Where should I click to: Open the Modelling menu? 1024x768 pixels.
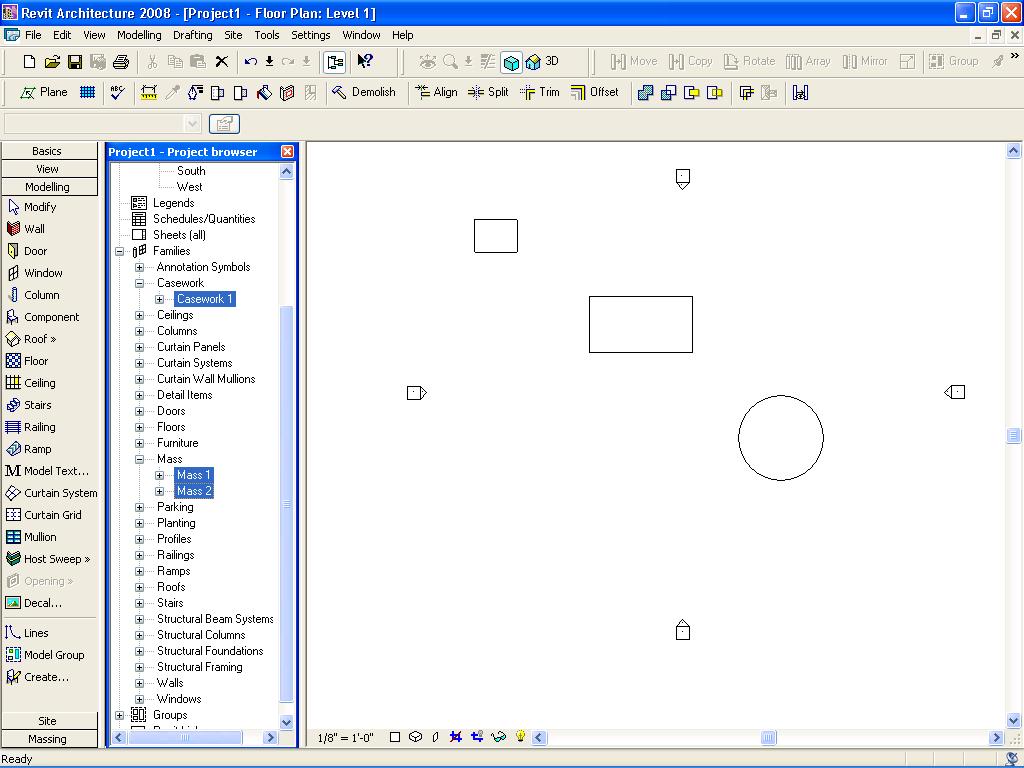(139, 35)
